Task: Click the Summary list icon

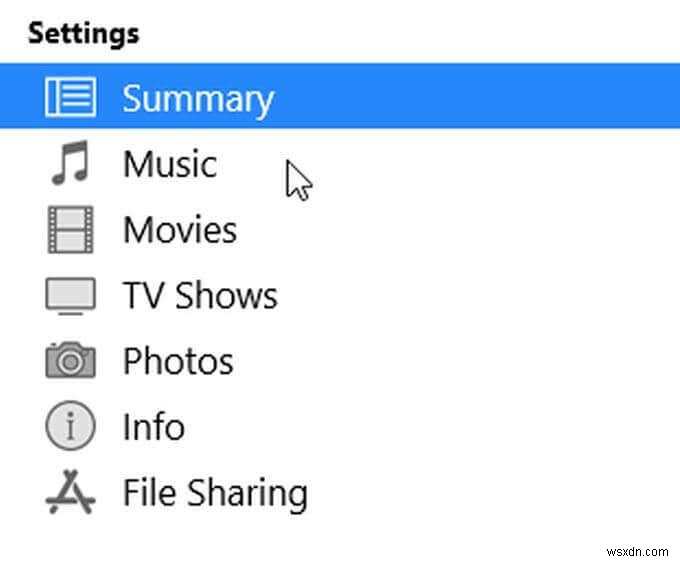Action: tap(71, 98)
